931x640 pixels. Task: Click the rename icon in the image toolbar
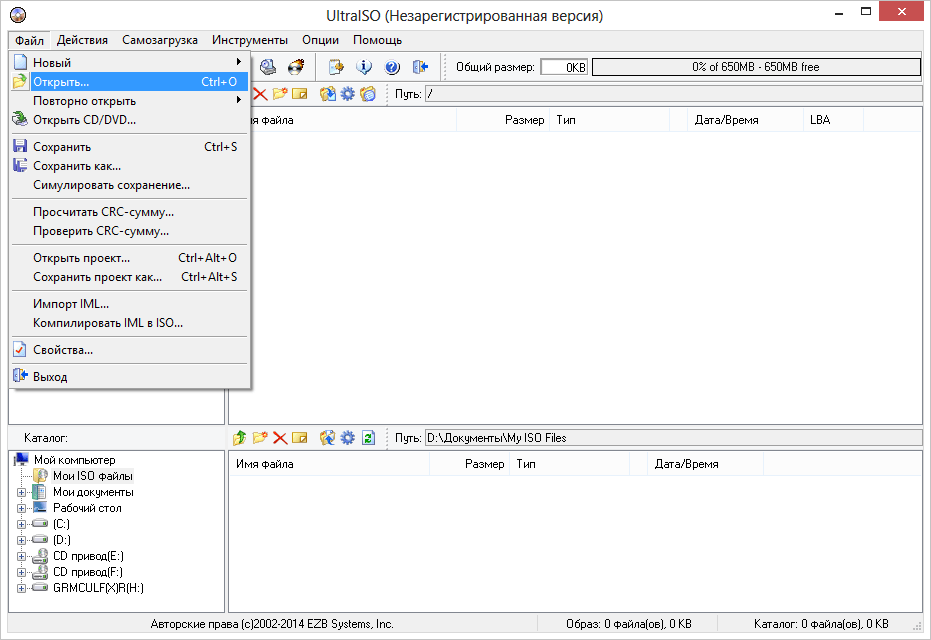pos(300,94)
